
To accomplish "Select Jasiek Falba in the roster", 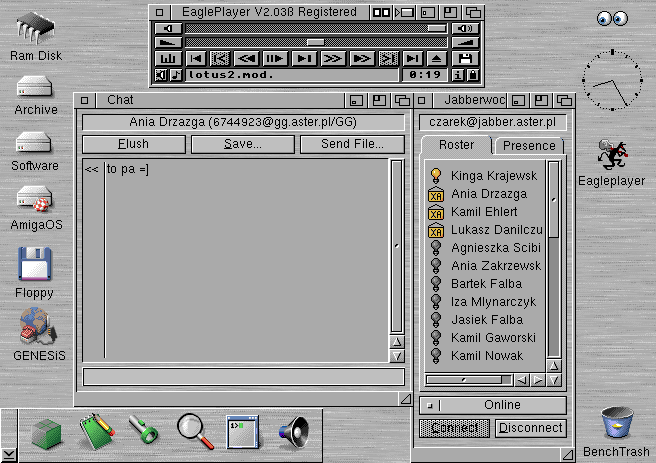I will tap(485, 320).
